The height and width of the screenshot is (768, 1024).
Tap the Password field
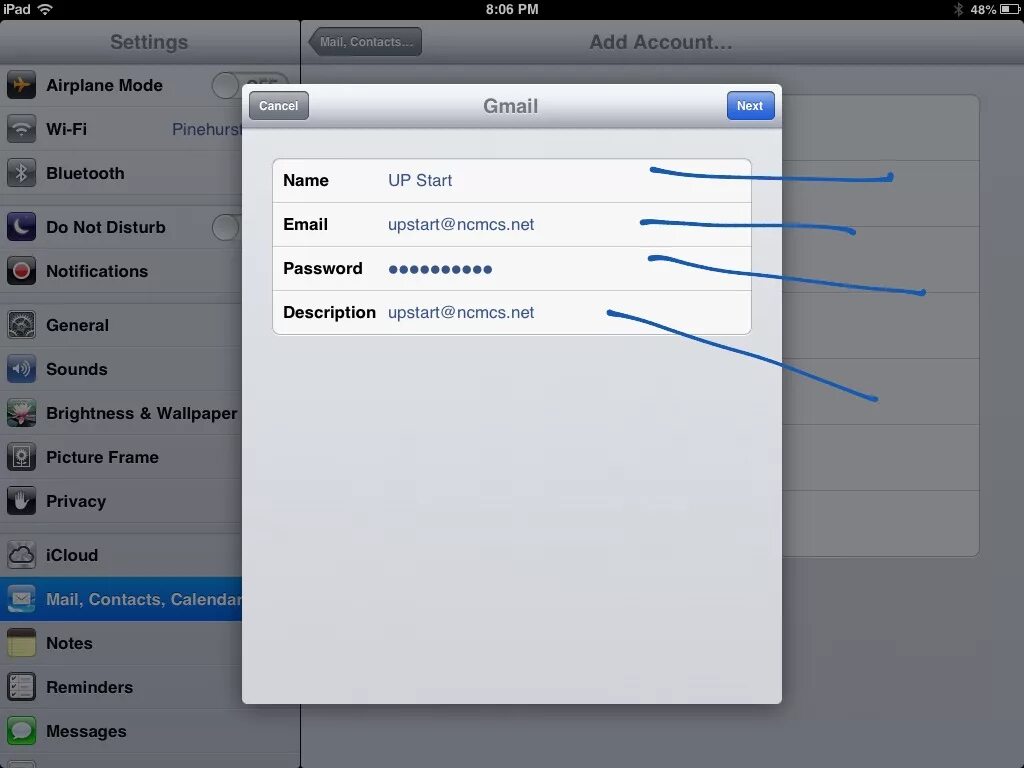pyautogui.click(x=511, y=268)
